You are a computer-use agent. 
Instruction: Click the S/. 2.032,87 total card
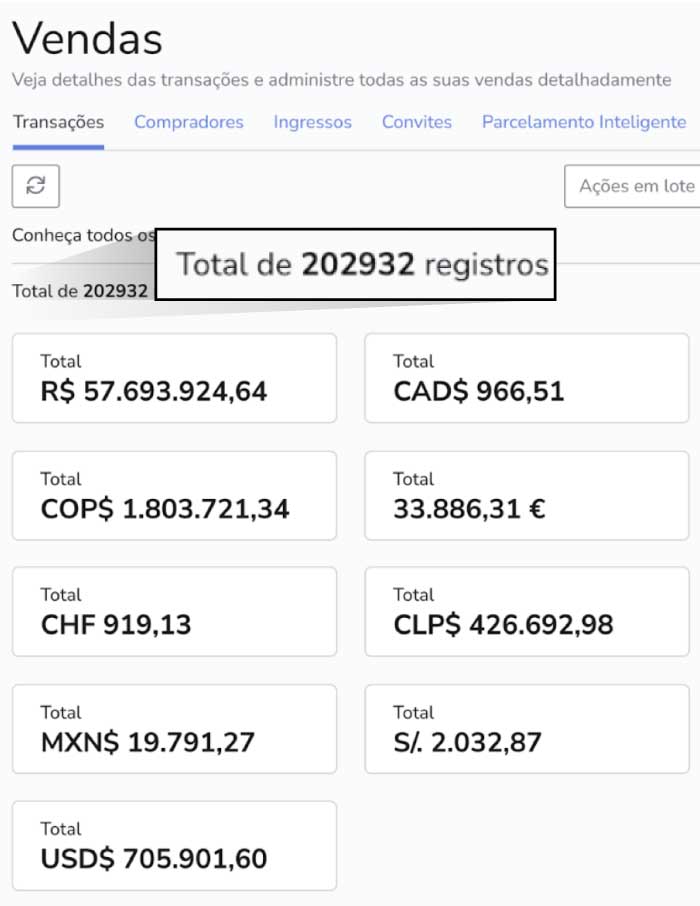click(x=527, y=729)
